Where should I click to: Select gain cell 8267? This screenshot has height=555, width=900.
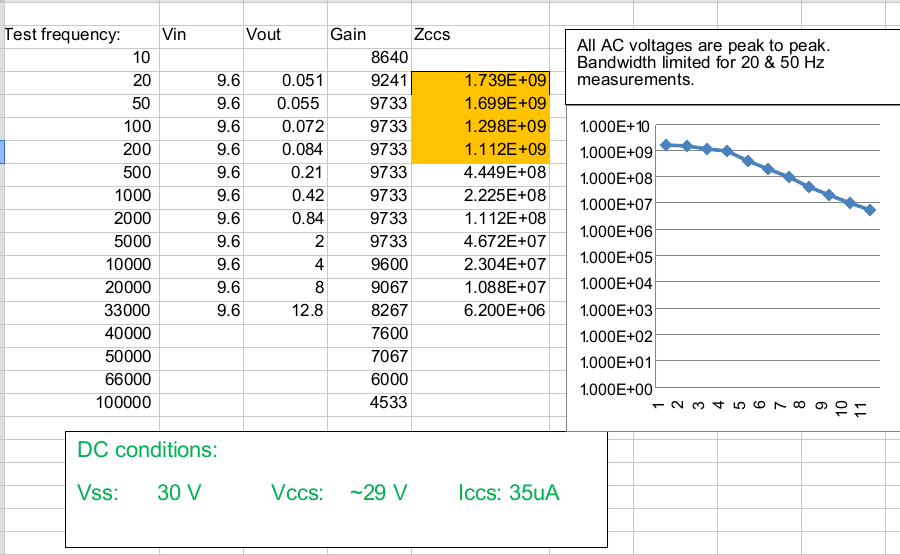click(369, 311)
